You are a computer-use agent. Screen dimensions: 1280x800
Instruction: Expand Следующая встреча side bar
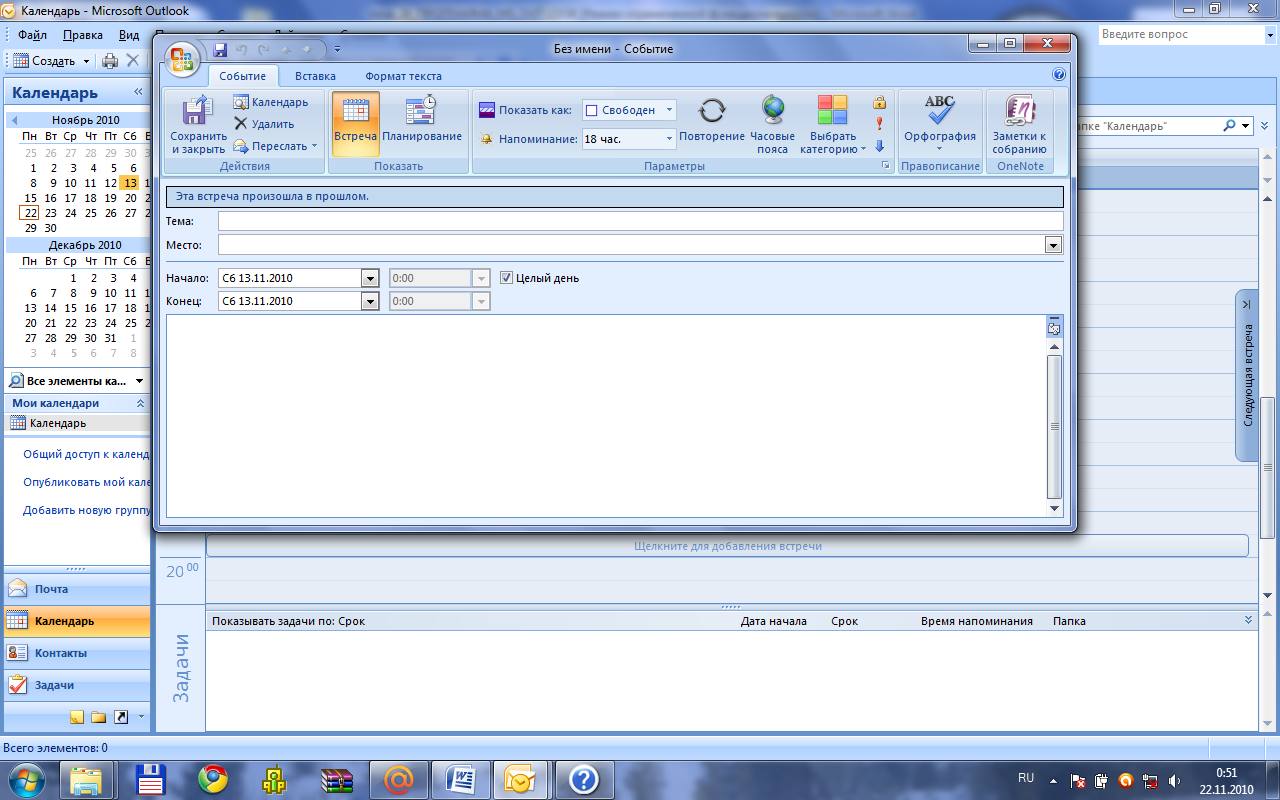tap(1247, 375)
